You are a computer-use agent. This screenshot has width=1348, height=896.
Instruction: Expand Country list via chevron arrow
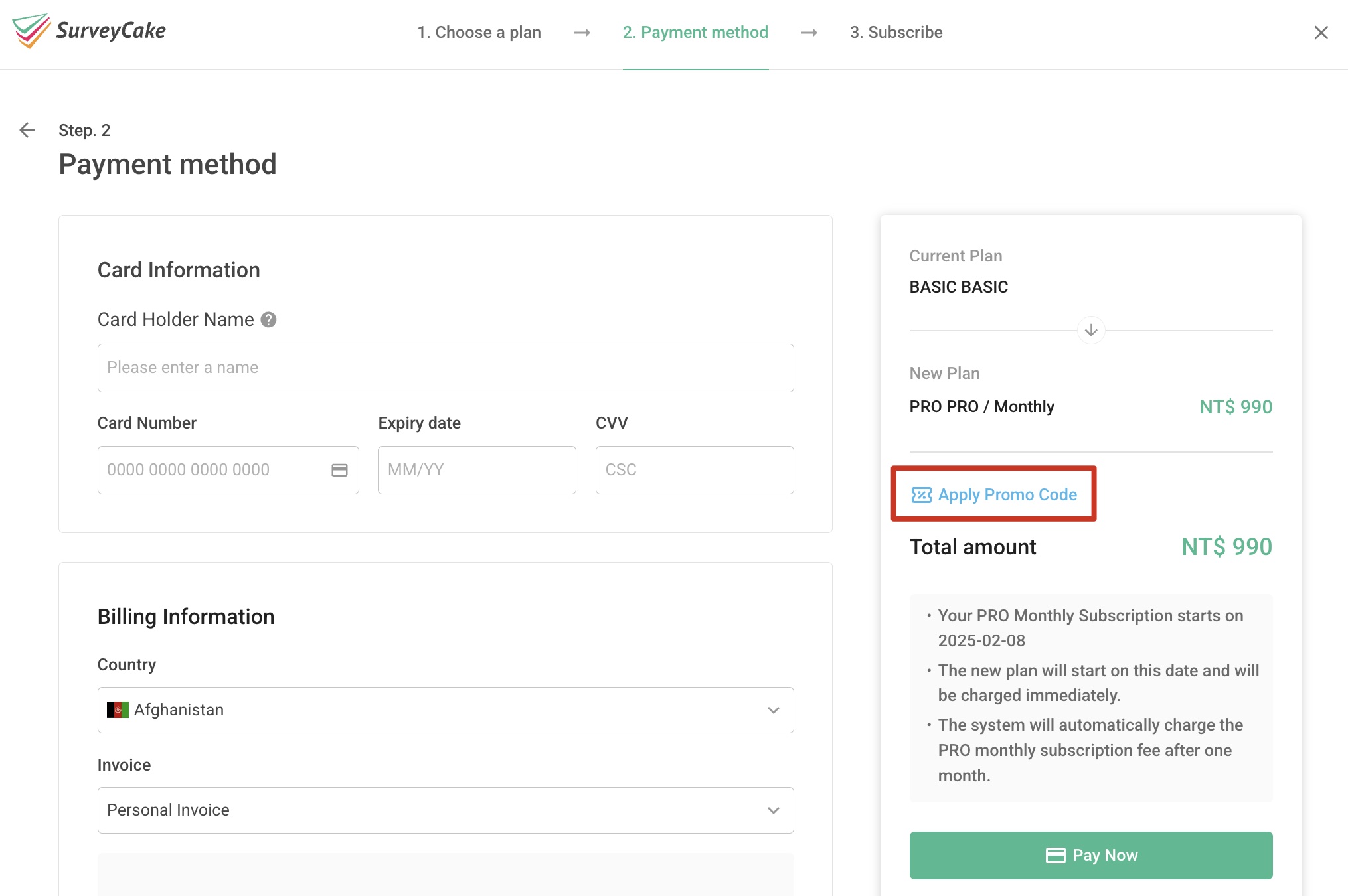pos(773,710)
